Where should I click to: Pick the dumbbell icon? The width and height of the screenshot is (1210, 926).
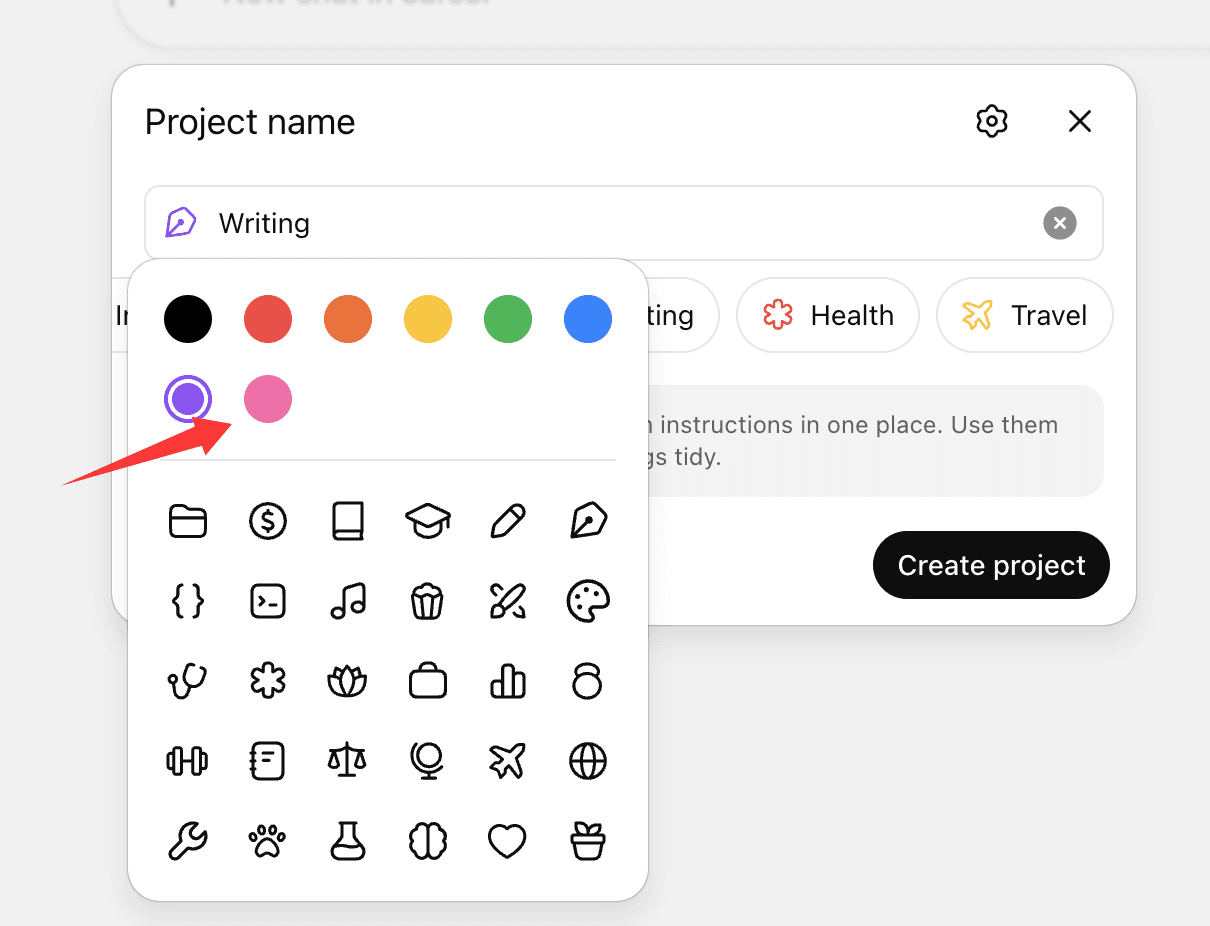click(x=188, y=762)
